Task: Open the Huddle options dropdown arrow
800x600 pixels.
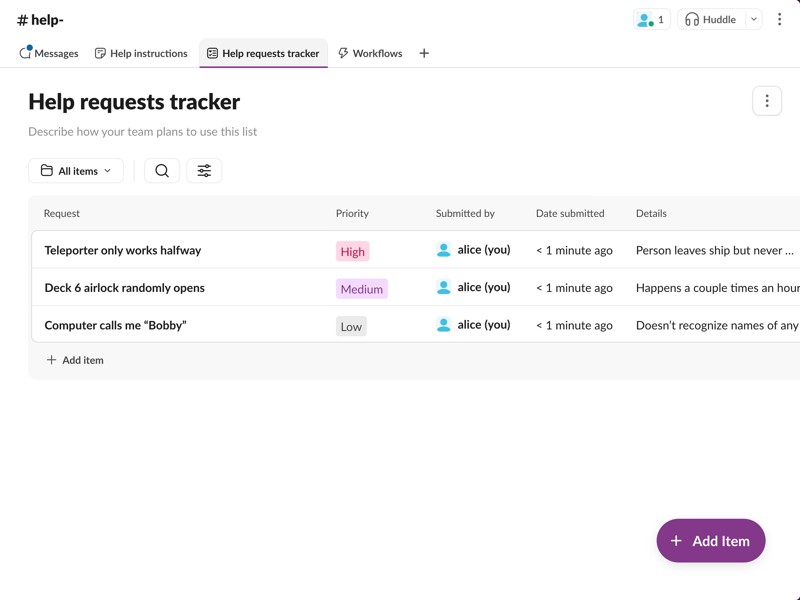Action: click(x=754, y=19)
